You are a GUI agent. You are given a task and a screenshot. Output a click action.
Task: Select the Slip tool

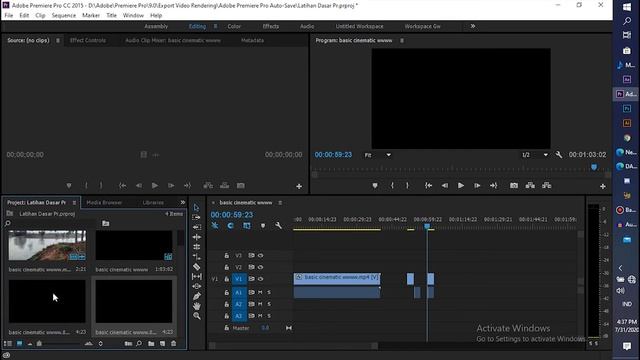(x=196, y=276)
